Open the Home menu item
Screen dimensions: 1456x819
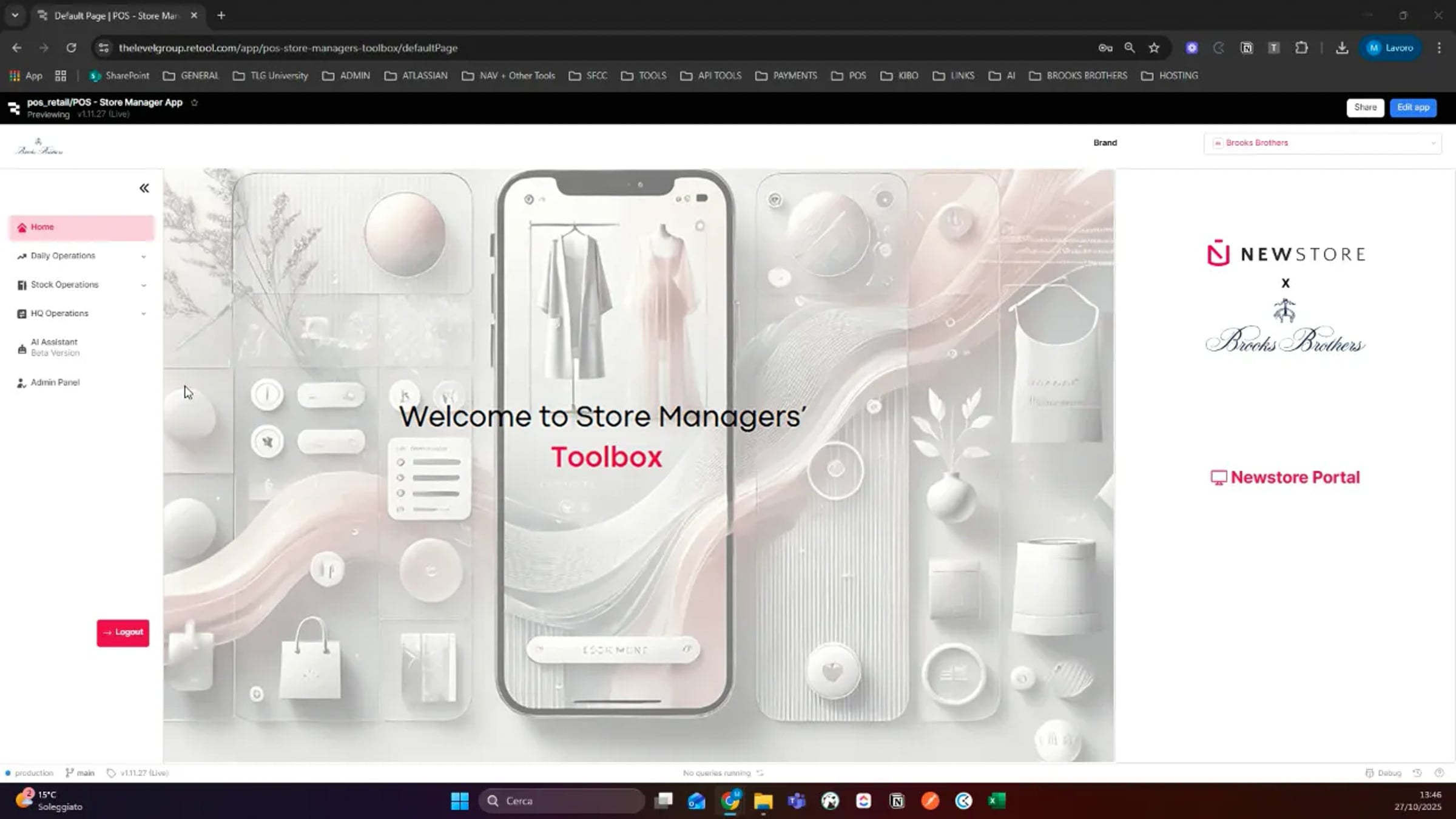(82, 227)
